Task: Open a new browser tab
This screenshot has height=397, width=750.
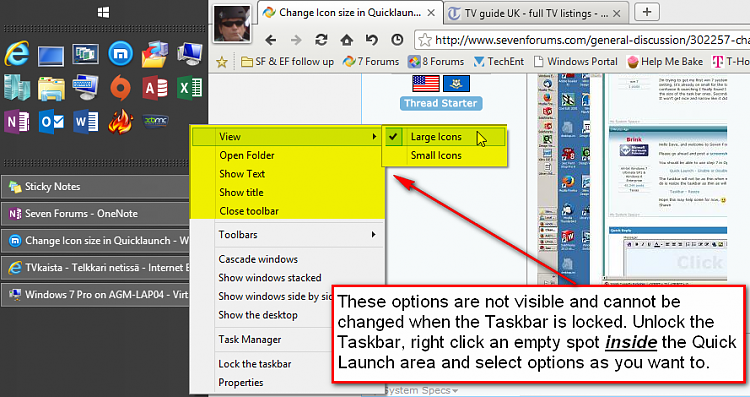Action: pyautogui.click(x=647, y=12)
